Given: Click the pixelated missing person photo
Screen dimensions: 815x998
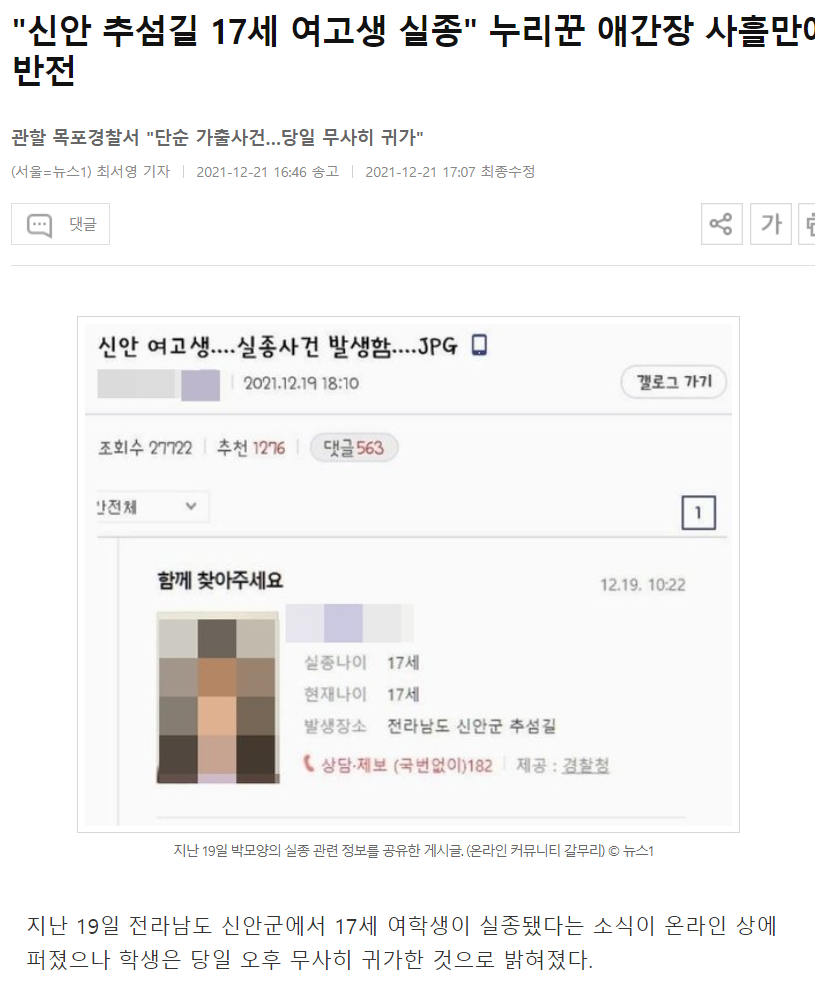Looking at the screenshot, I should 218,698.
